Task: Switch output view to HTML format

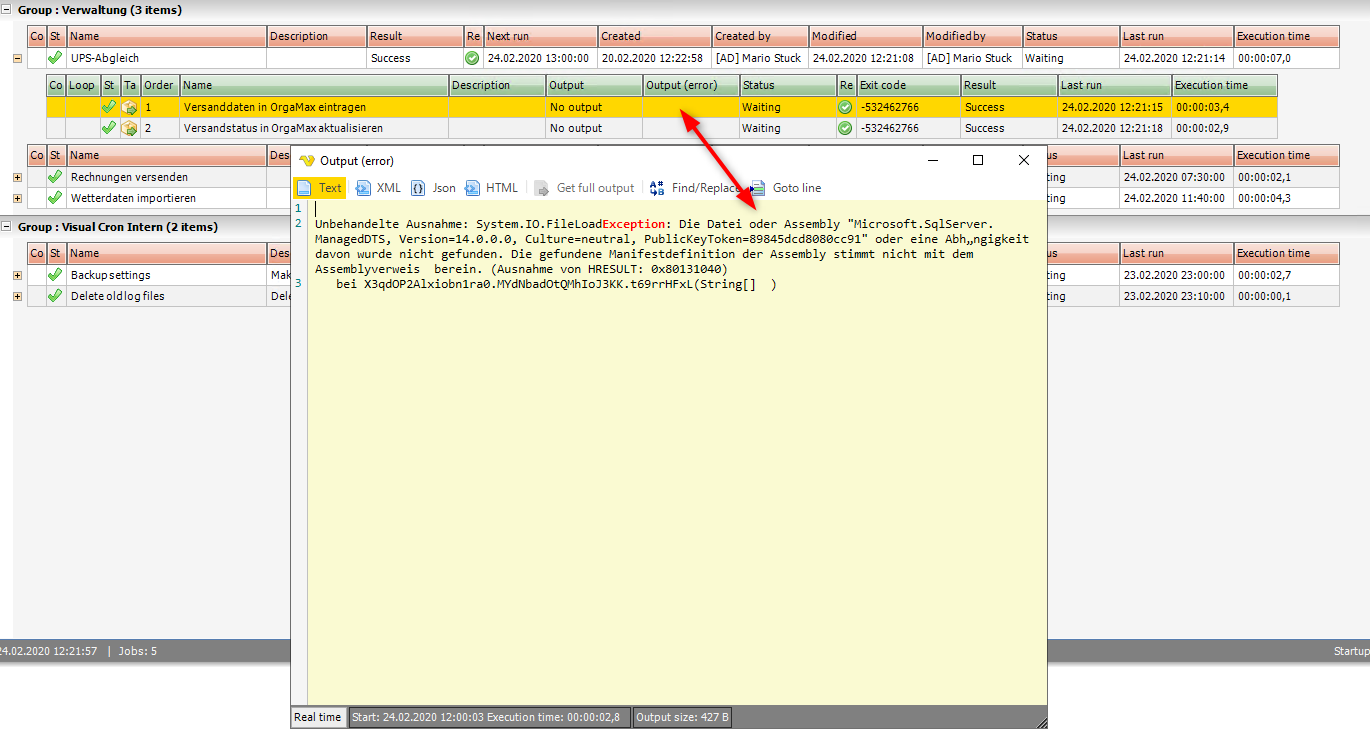Action: point(491,188)
